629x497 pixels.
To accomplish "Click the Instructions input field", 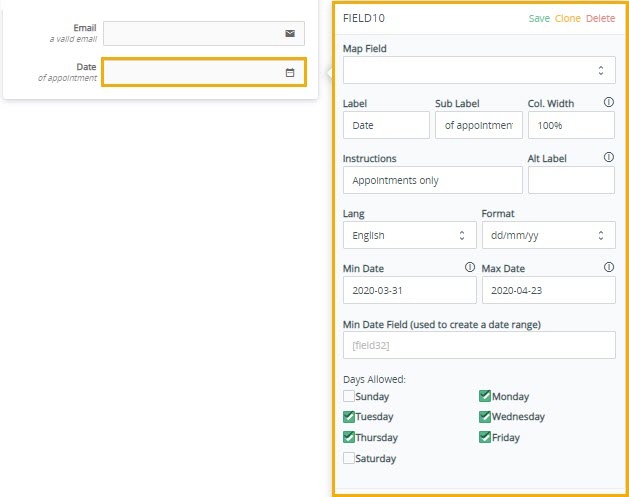I will 432,180.
